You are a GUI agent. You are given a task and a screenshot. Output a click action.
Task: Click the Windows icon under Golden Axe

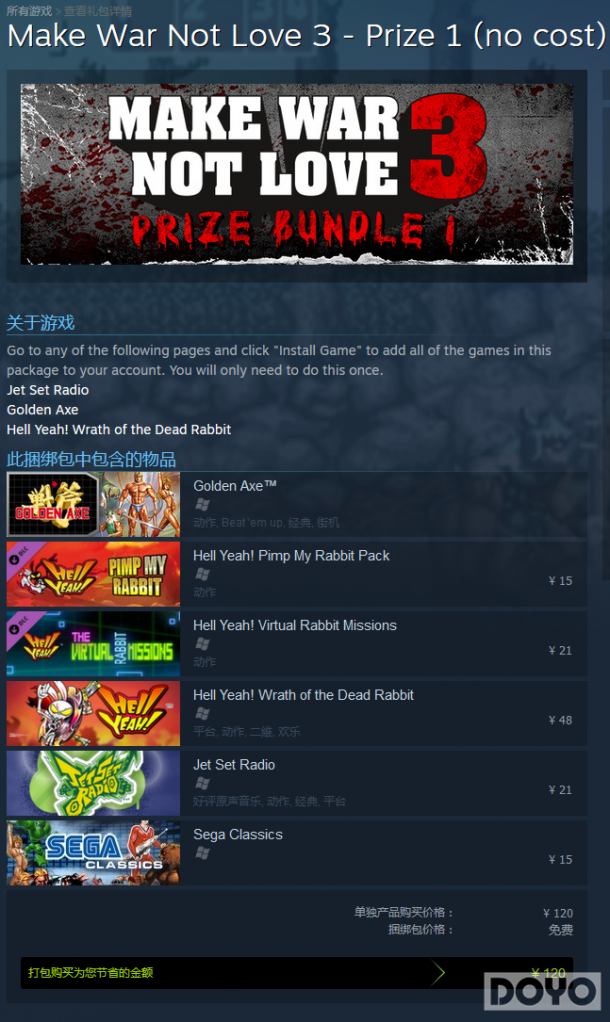[203, 504]
